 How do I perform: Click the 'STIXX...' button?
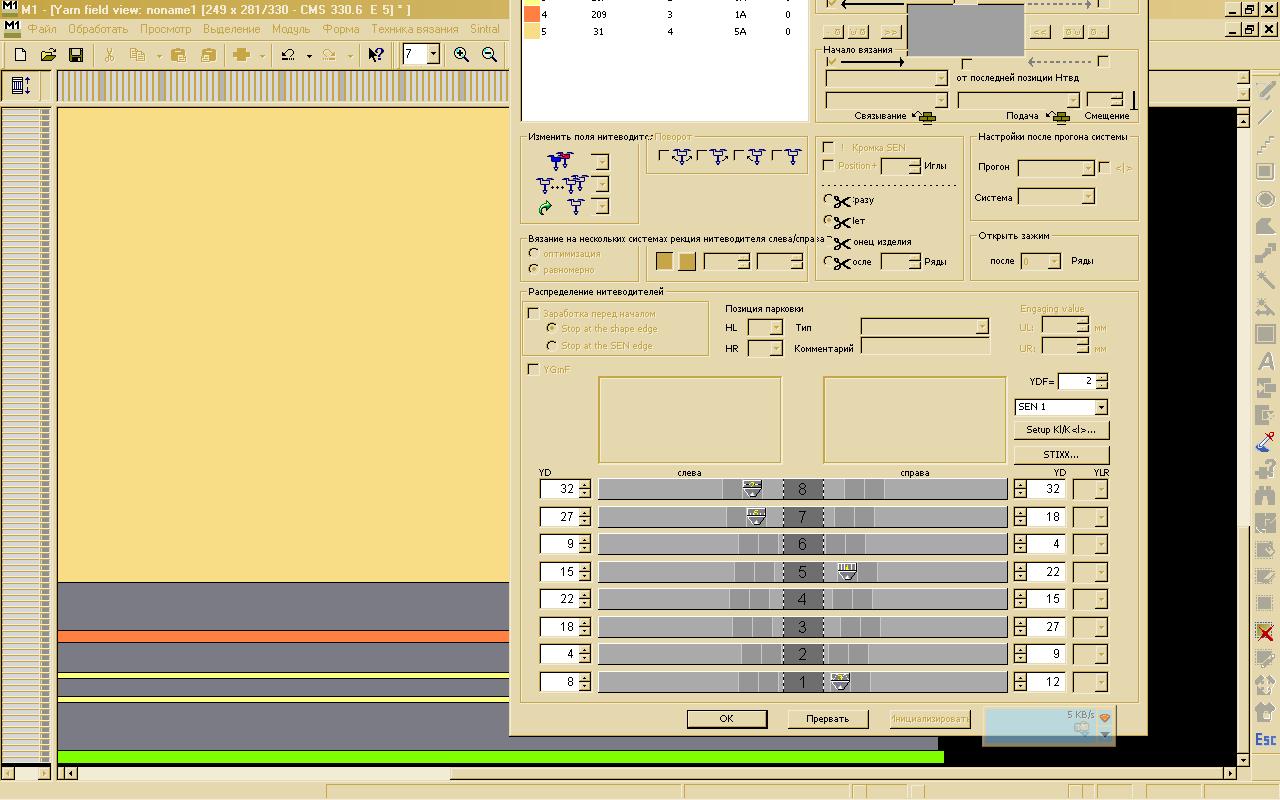1061,455
